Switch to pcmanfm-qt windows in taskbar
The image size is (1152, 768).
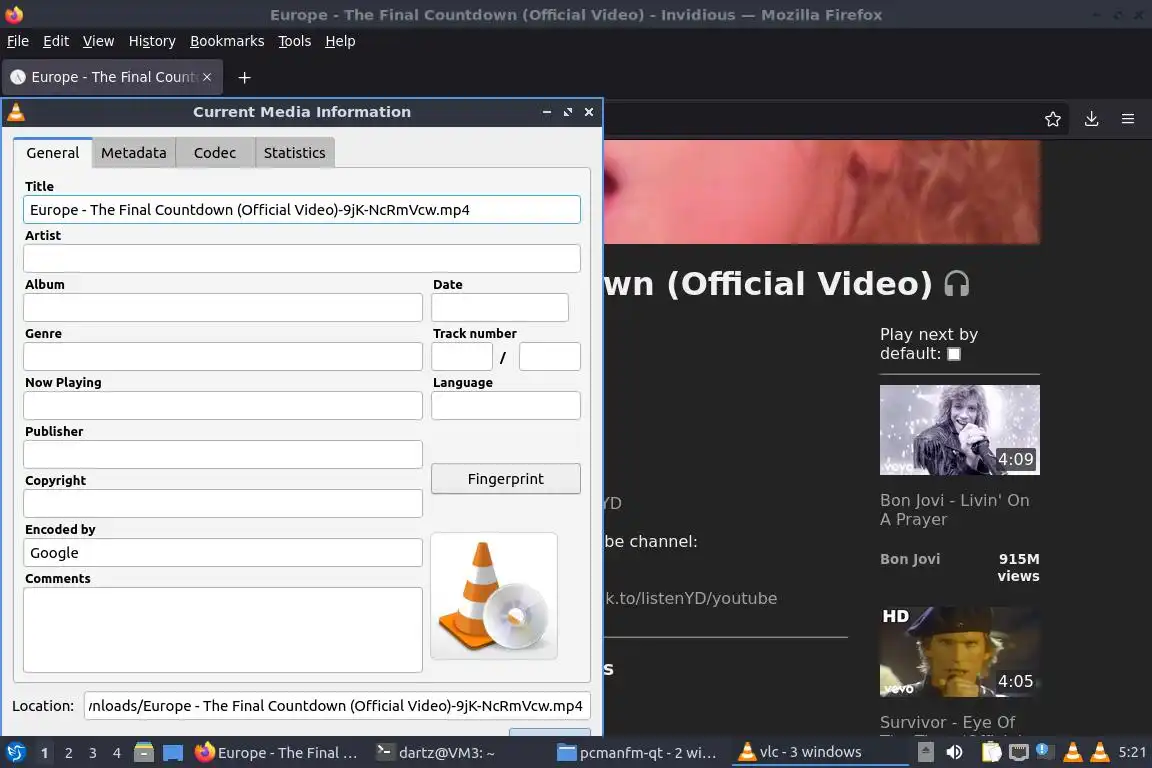(x=637, y=753)
